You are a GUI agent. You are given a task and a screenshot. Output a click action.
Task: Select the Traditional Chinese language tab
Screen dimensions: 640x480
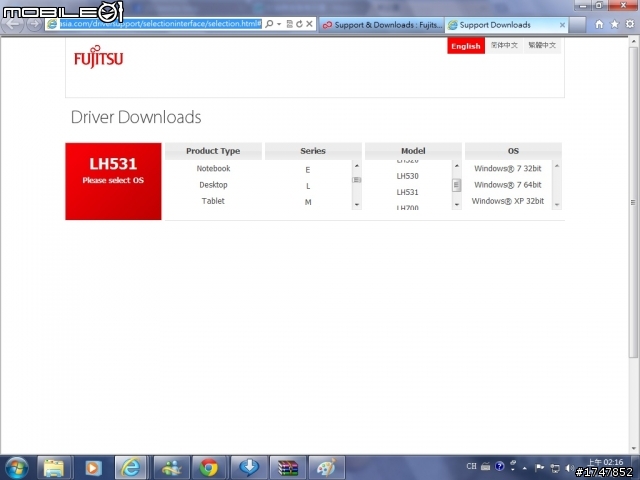pyautogui.click(x=542, y=45)
